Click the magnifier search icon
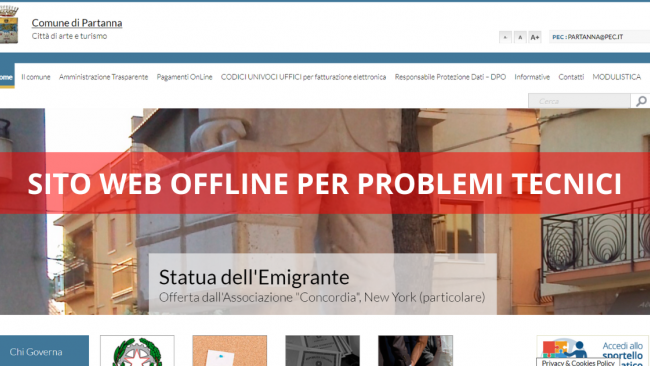 641,101
